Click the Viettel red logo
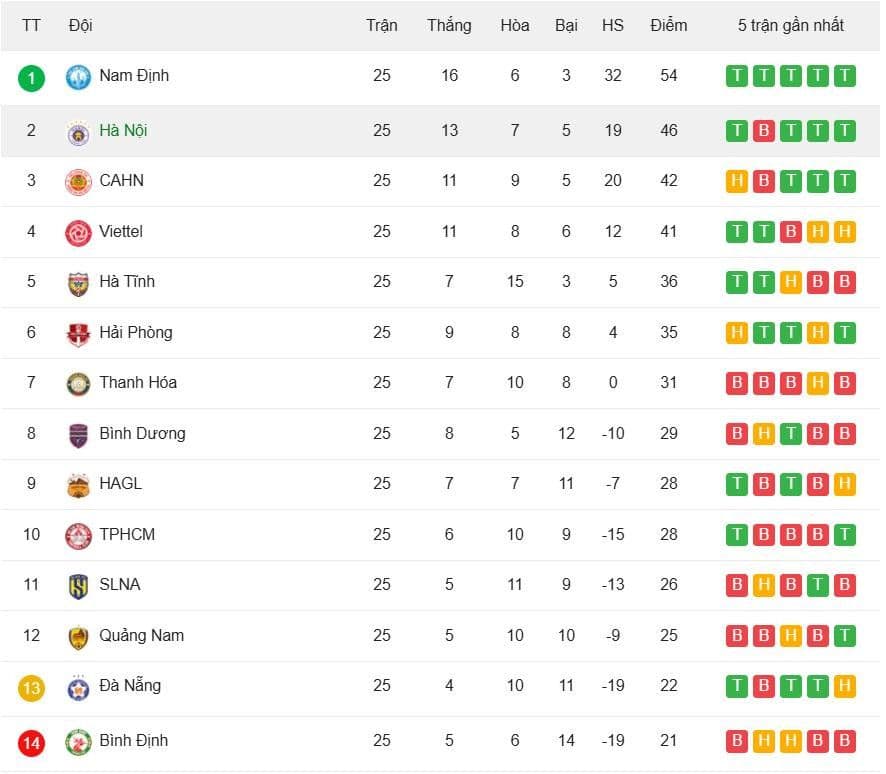This screenshot has height=774, width=886. 78,233
